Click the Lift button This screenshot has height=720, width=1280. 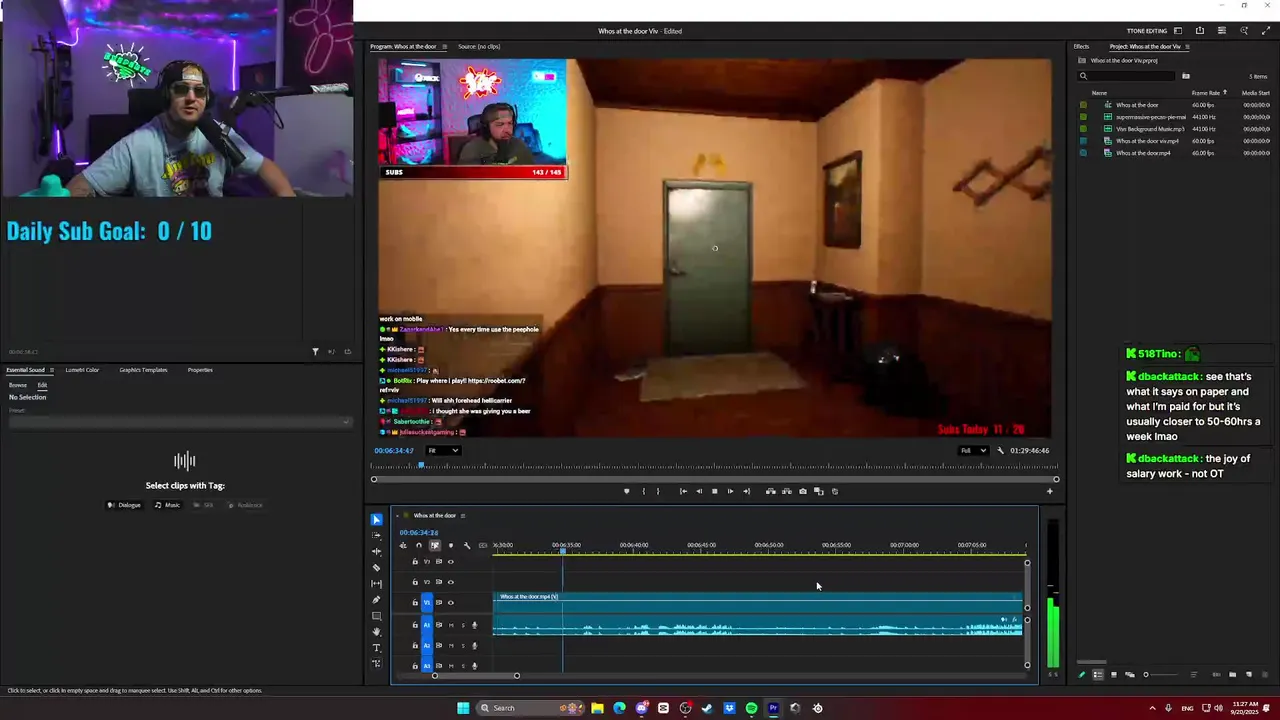pyautogui.click(x=770, y=491)
